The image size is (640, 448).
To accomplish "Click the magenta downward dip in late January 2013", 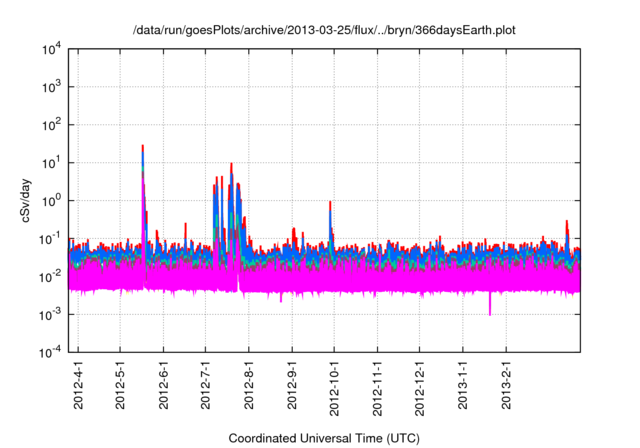I will (490, 305).
